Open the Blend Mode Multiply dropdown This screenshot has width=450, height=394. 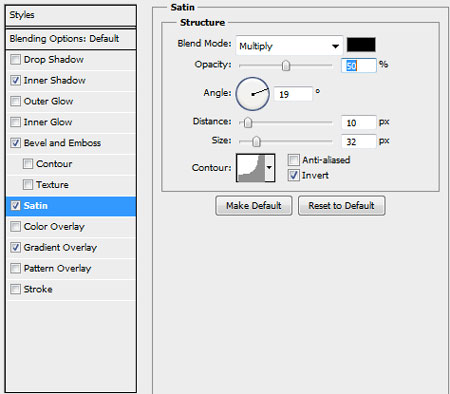[289, 46]
